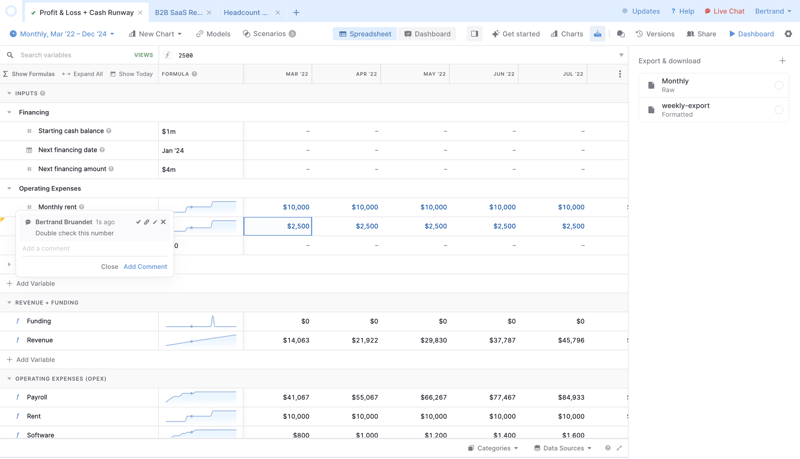Copy the comment link icon
800x459 pixels.
point(146,222)
